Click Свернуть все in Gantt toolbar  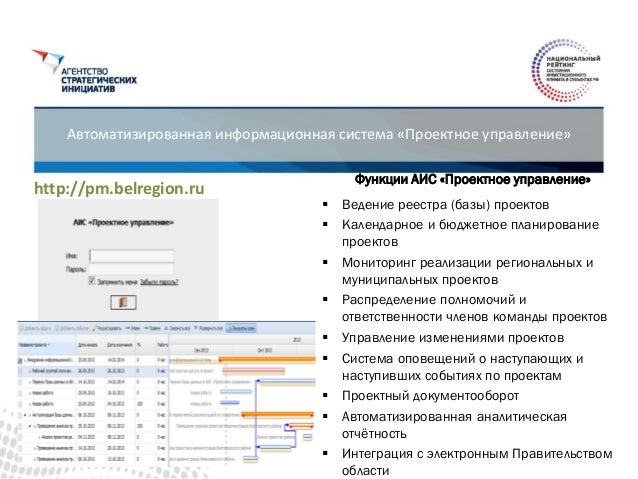coord(177,328)
